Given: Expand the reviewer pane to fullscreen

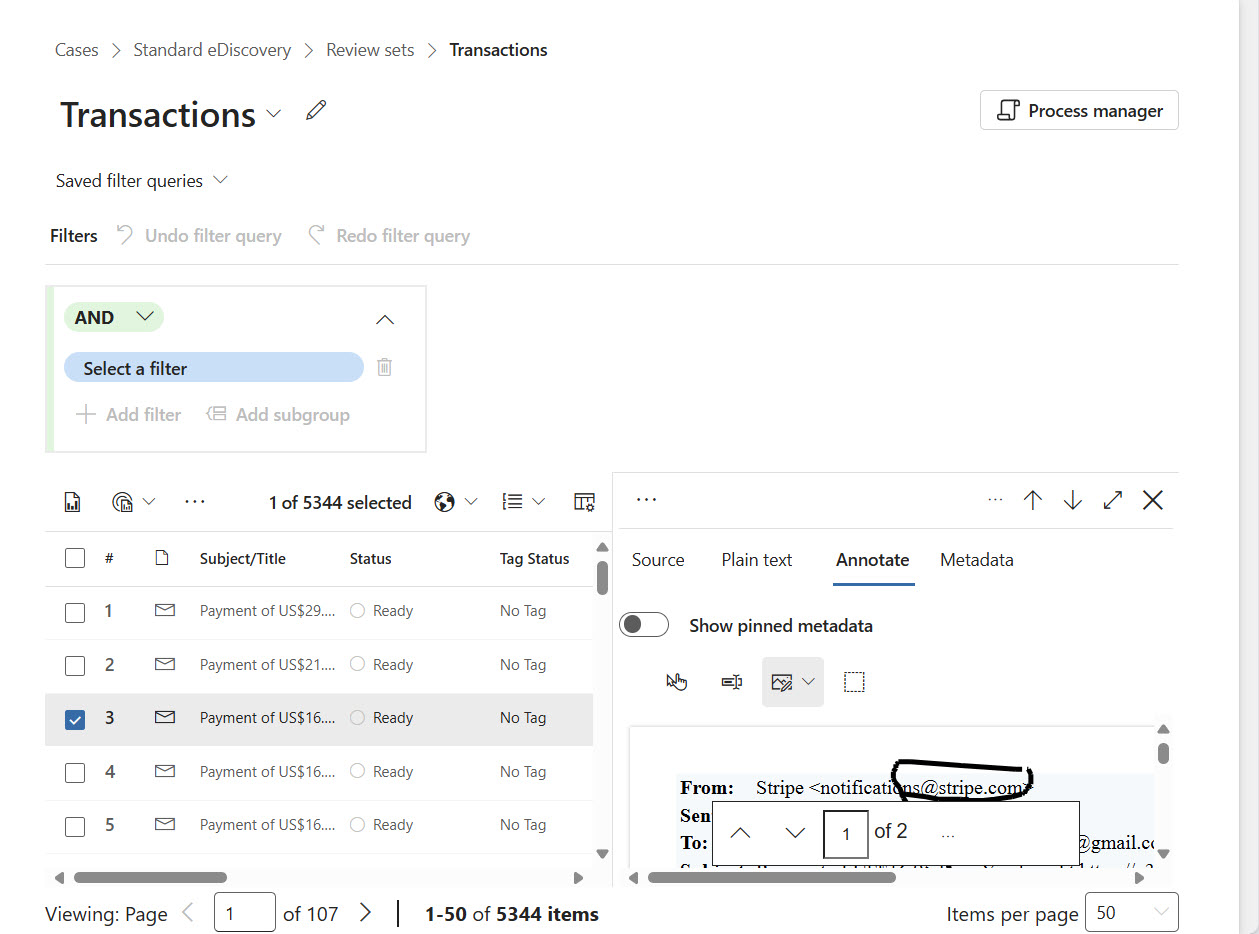Looking at the screenshot, I should point(1112,500).
